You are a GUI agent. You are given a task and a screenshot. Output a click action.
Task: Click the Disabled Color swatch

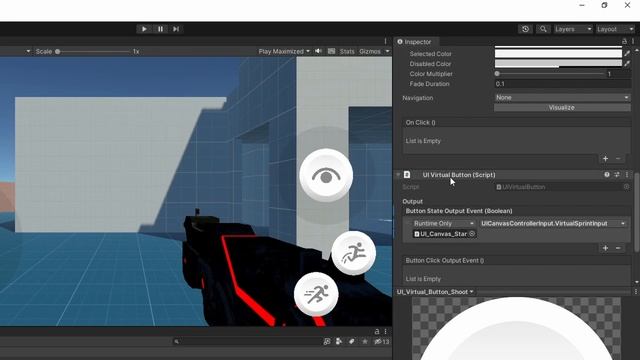558,64
